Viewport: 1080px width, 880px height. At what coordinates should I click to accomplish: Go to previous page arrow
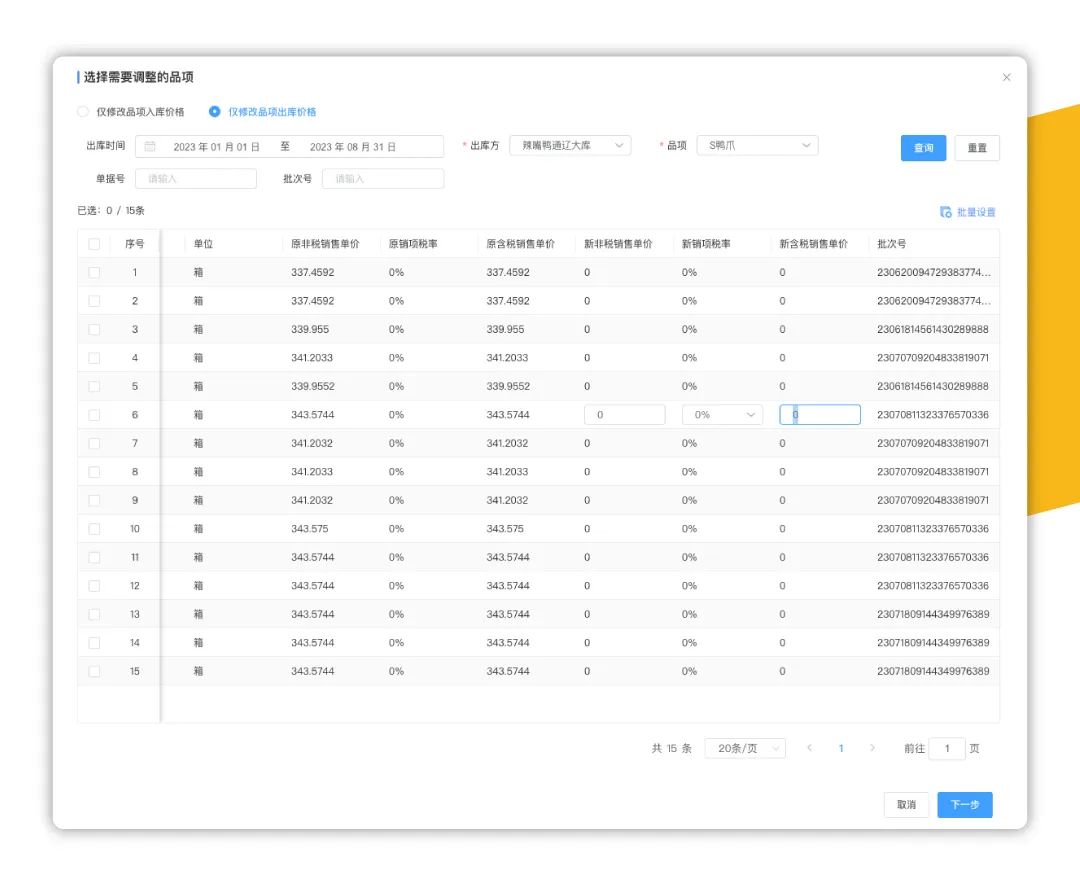(809, 748)
